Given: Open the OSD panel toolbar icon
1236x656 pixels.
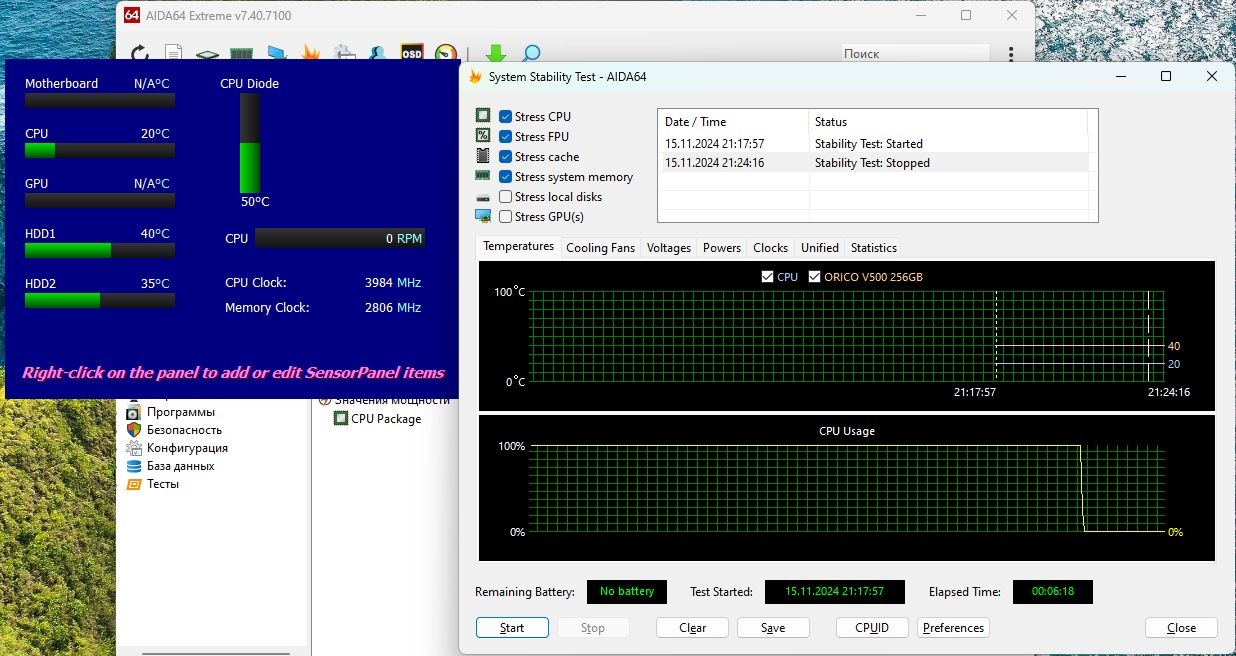Looking at the screenshot, I should coord(411,53).
